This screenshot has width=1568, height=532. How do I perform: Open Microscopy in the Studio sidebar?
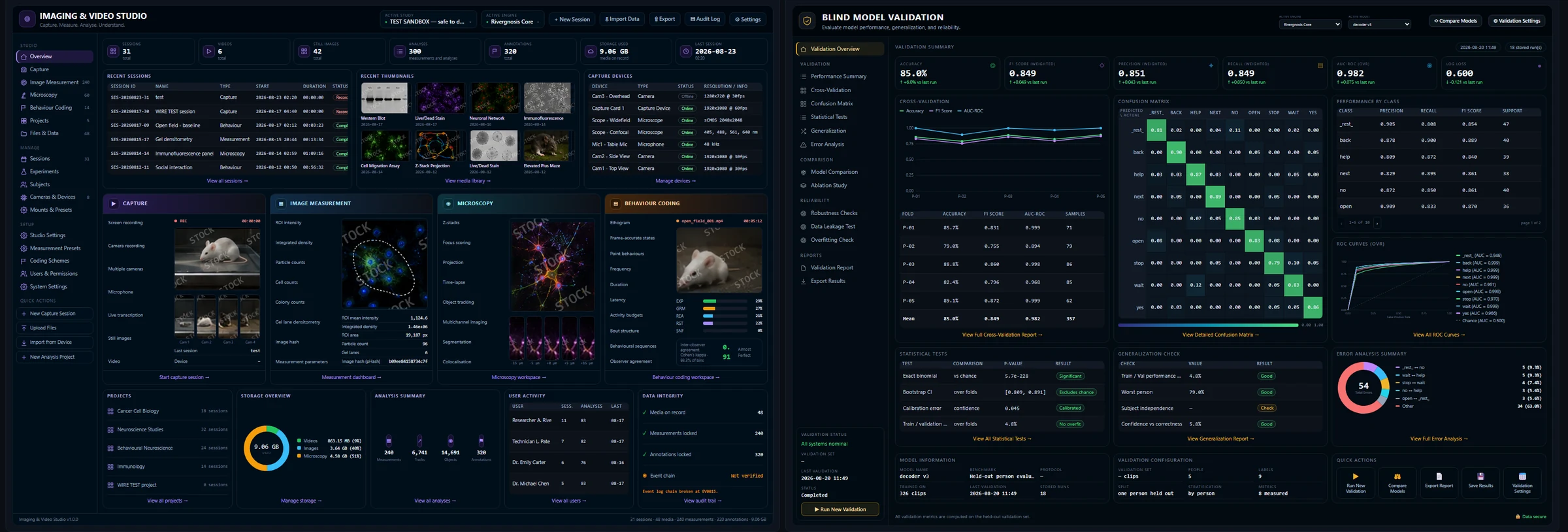(55, 95)
